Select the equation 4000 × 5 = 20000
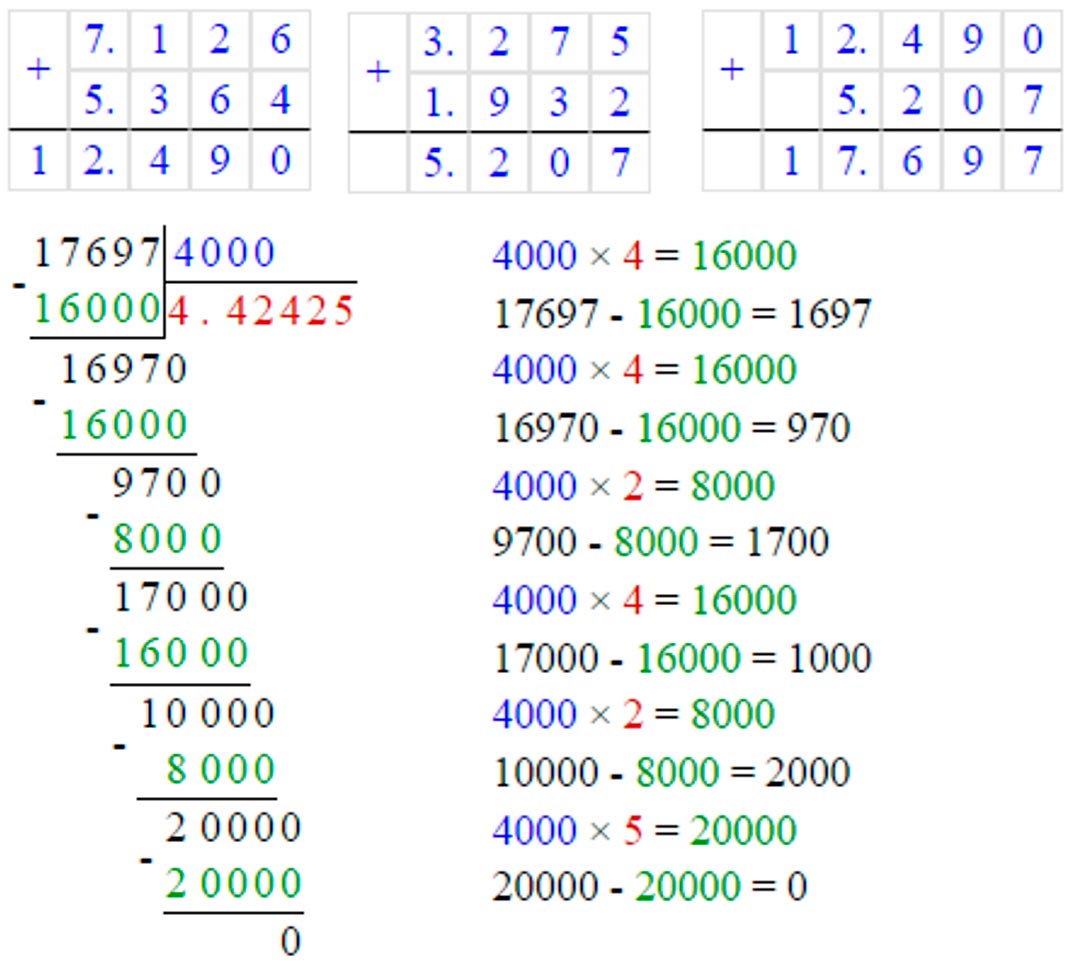Viewport: 1069px width, 968px height. 644,830
